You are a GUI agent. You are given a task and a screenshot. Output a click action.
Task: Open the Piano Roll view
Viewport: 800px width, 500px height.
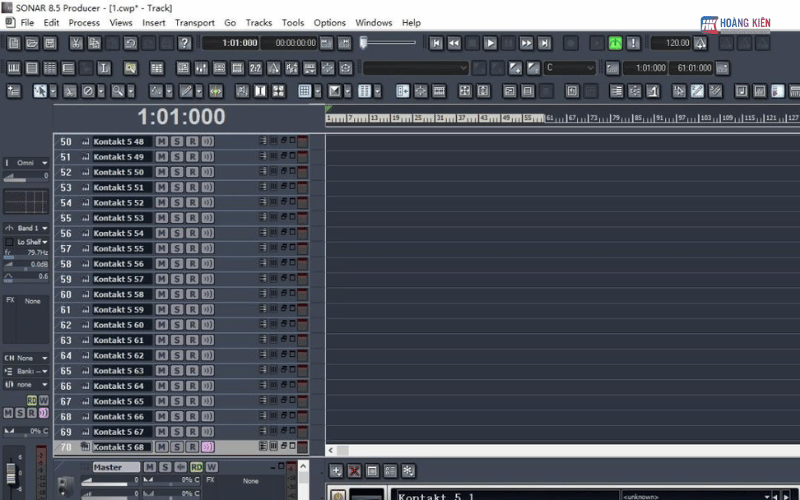click(14, 68)
